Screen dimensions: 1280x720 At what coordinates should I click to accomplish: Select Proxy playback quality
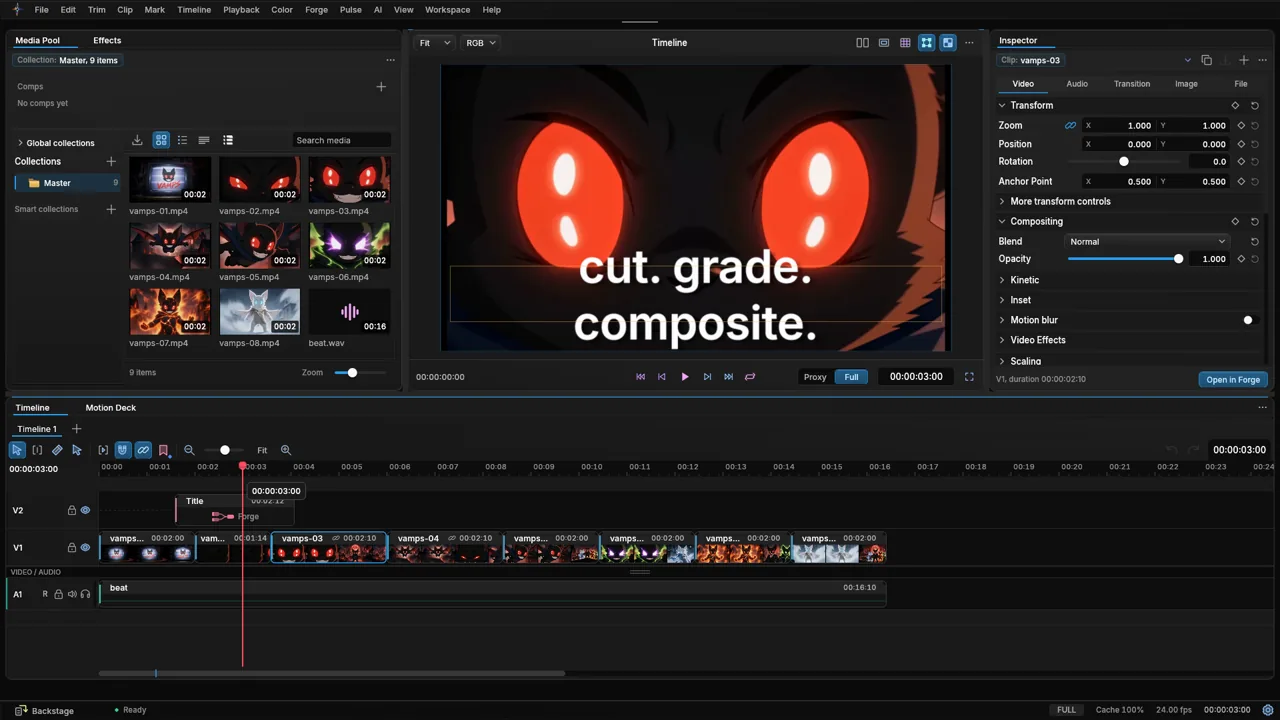[x=815, y=377]
